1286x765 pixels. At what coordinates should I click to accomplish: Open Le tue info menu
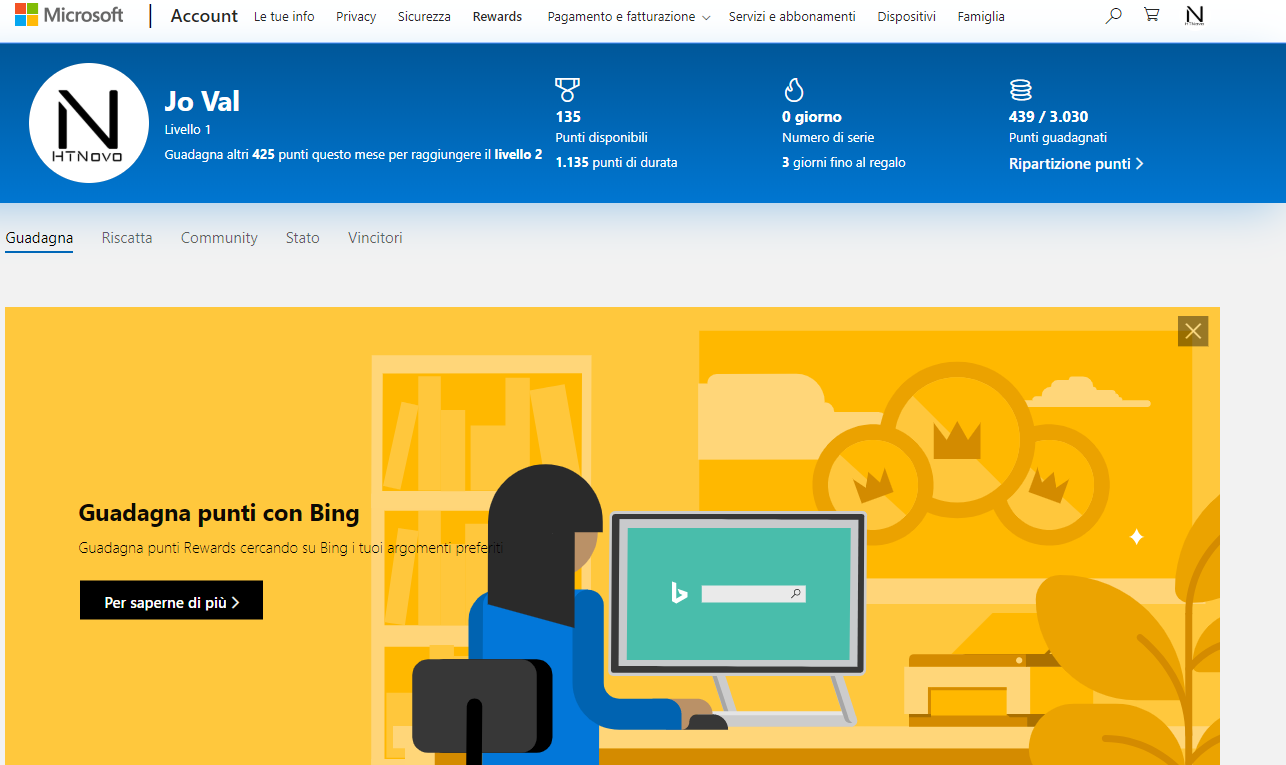click(284, 17)
